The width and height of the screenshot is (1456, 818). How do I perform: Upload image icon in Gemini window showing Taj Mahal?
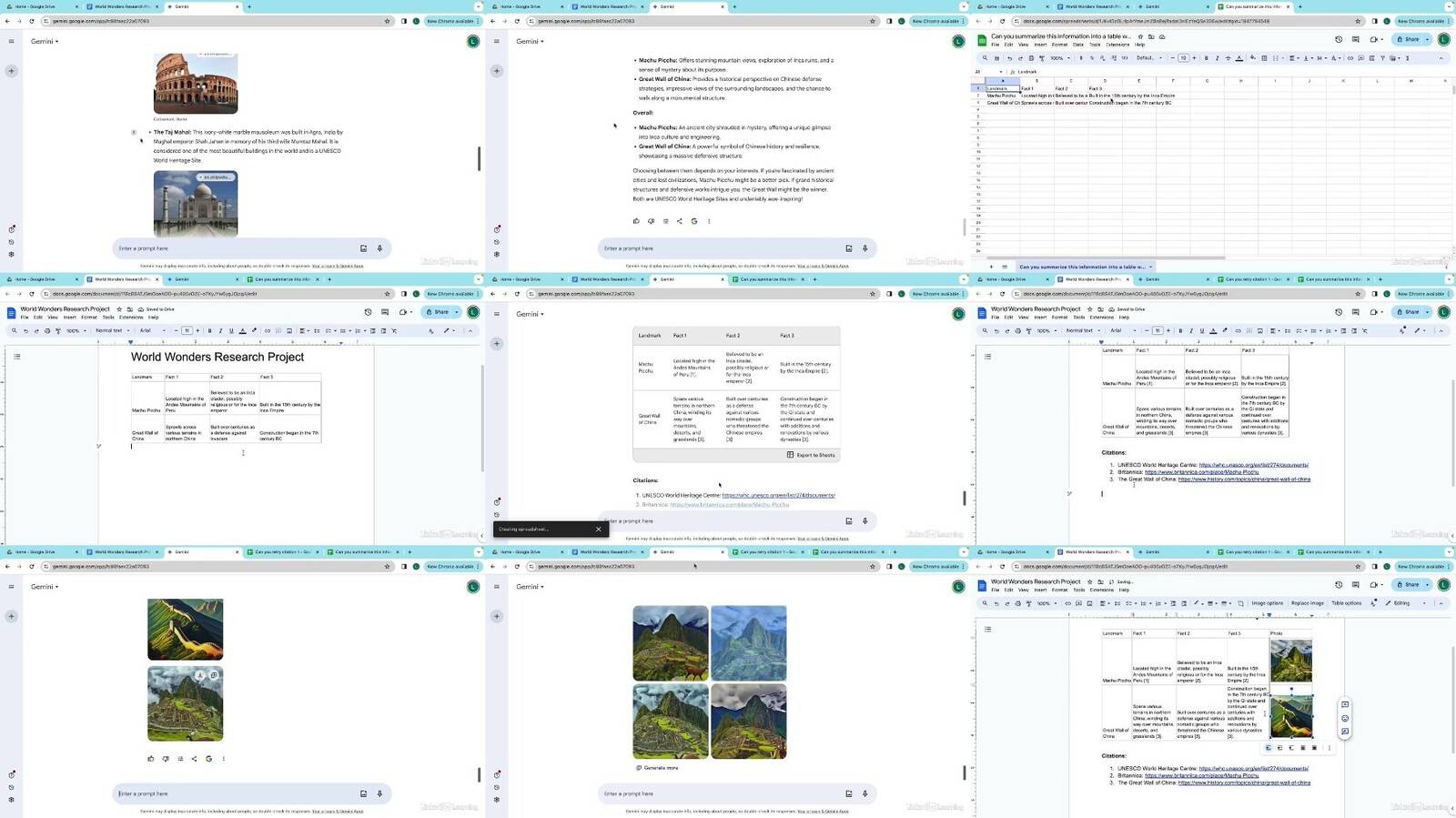[x=363, y=248]
